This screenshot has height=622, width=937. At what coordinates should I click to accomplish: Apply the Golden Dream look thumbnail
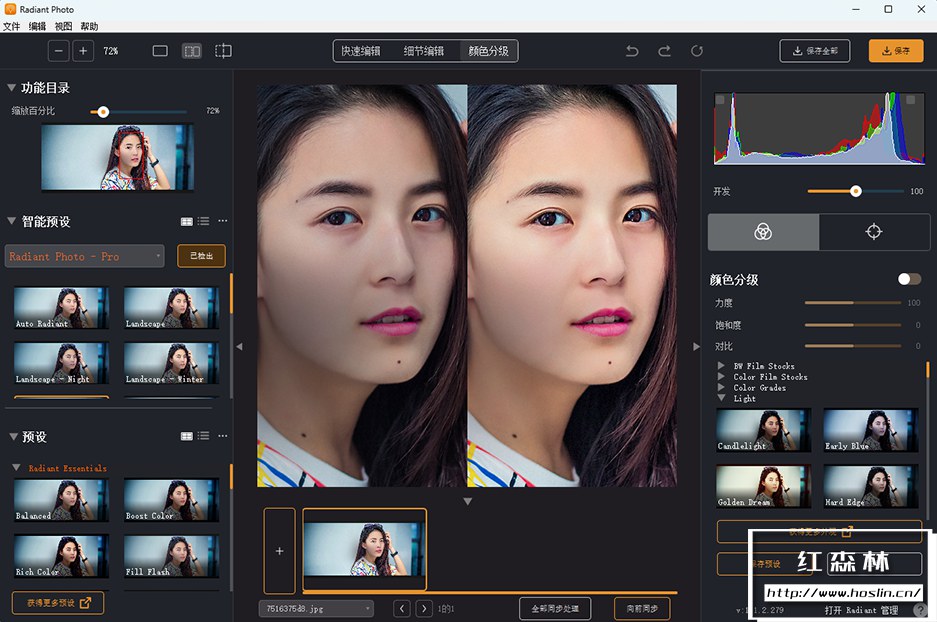point(764,486)
